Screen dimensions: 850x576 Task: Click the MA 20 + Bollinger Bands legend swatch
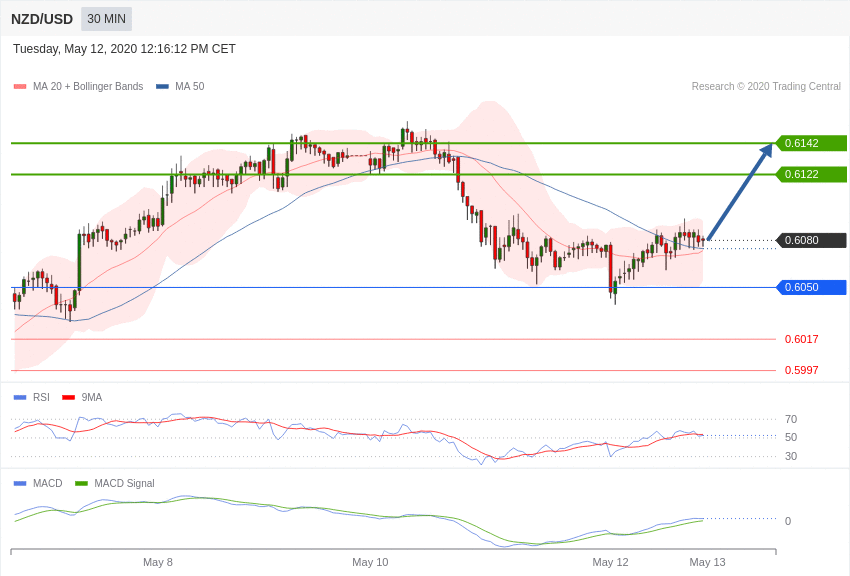(20, 87)
